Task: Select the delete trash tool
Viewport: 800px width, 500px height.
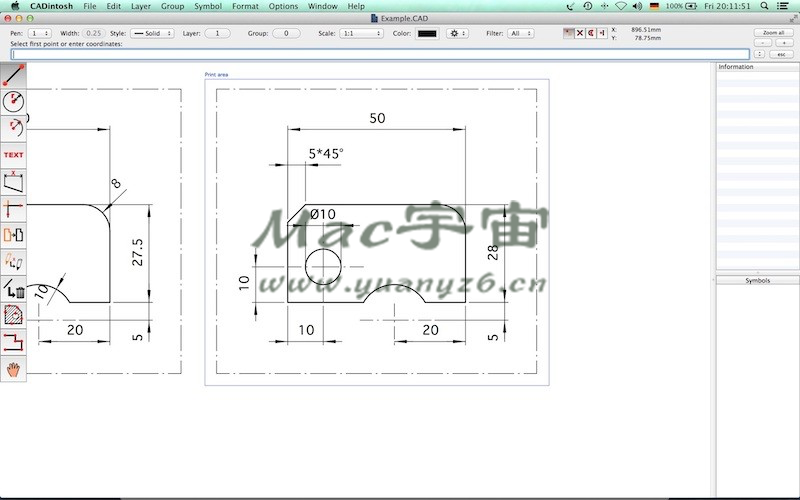Action: click(x=13, y=289)
